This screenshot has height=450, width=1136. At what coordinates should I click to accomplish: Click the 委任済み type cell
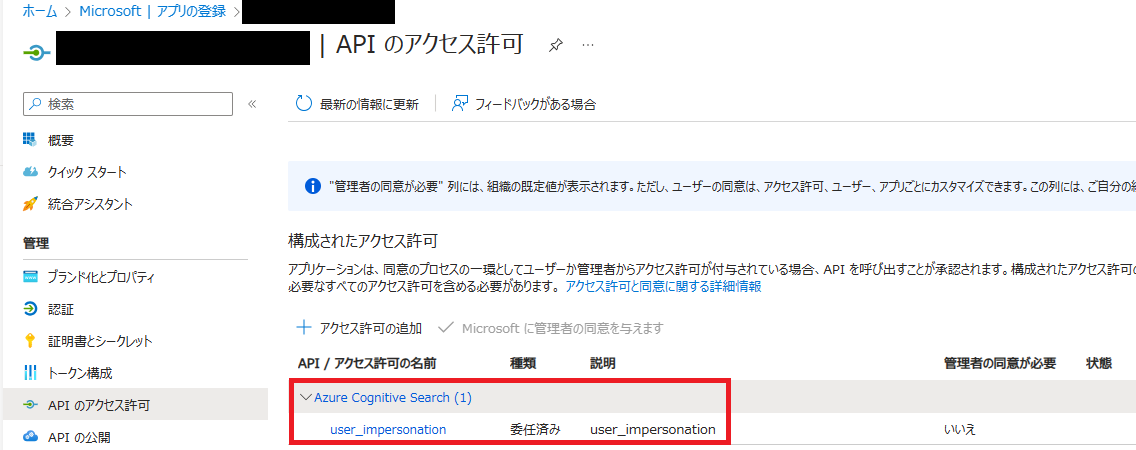click(535, 430)
